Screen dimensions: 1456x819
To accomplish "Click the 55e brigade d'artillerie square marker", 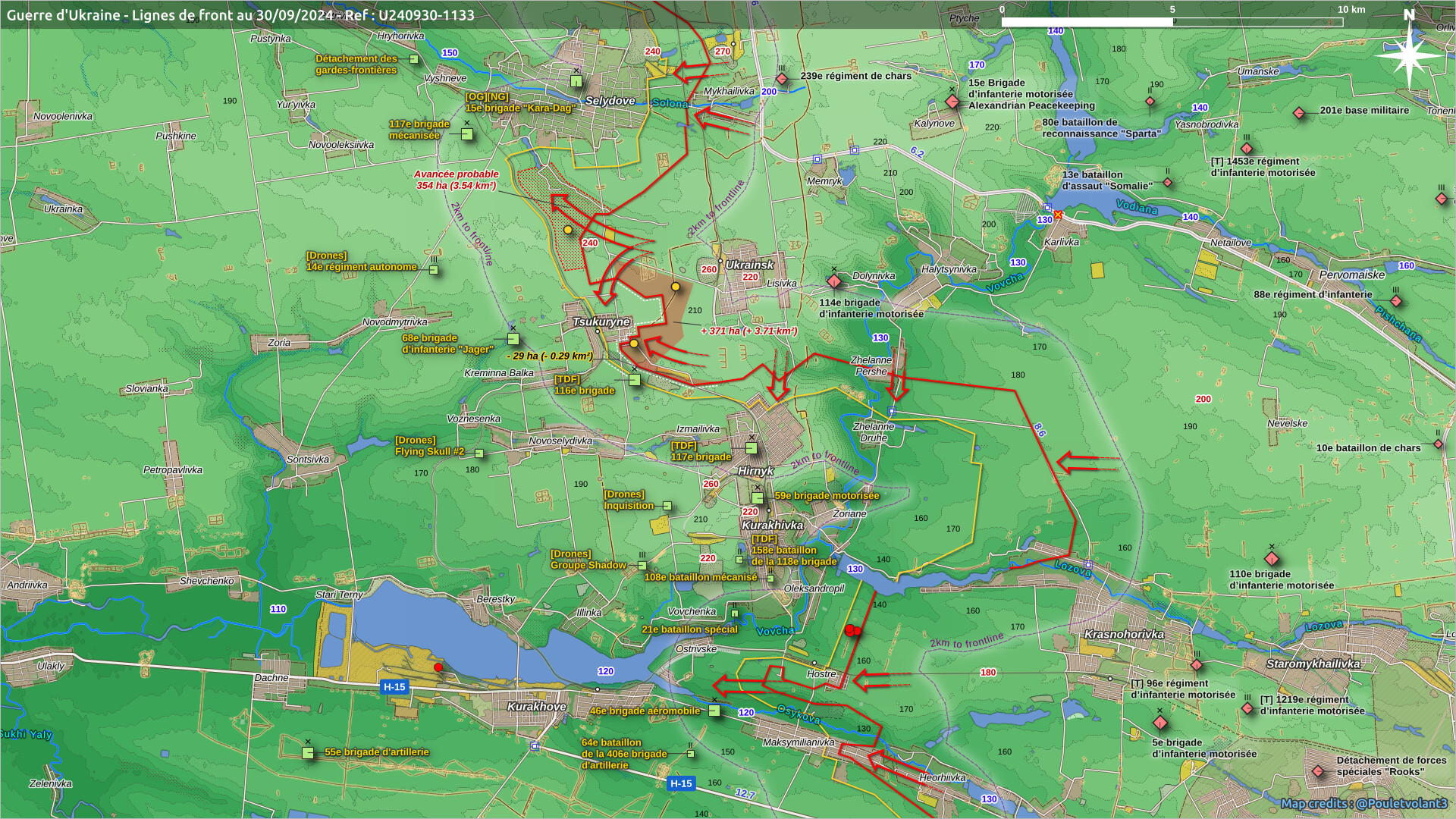I will [308, 753].
